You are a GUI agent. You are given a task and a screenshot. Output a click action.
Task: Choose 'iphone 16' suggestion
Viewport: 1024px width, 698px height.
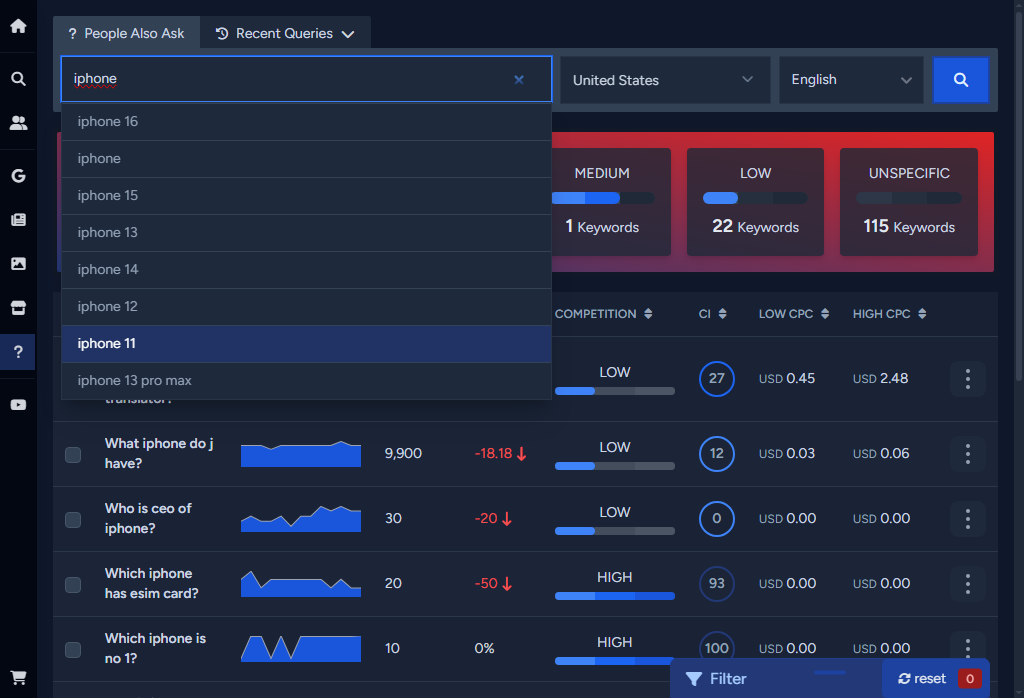(x=306, y=122)
